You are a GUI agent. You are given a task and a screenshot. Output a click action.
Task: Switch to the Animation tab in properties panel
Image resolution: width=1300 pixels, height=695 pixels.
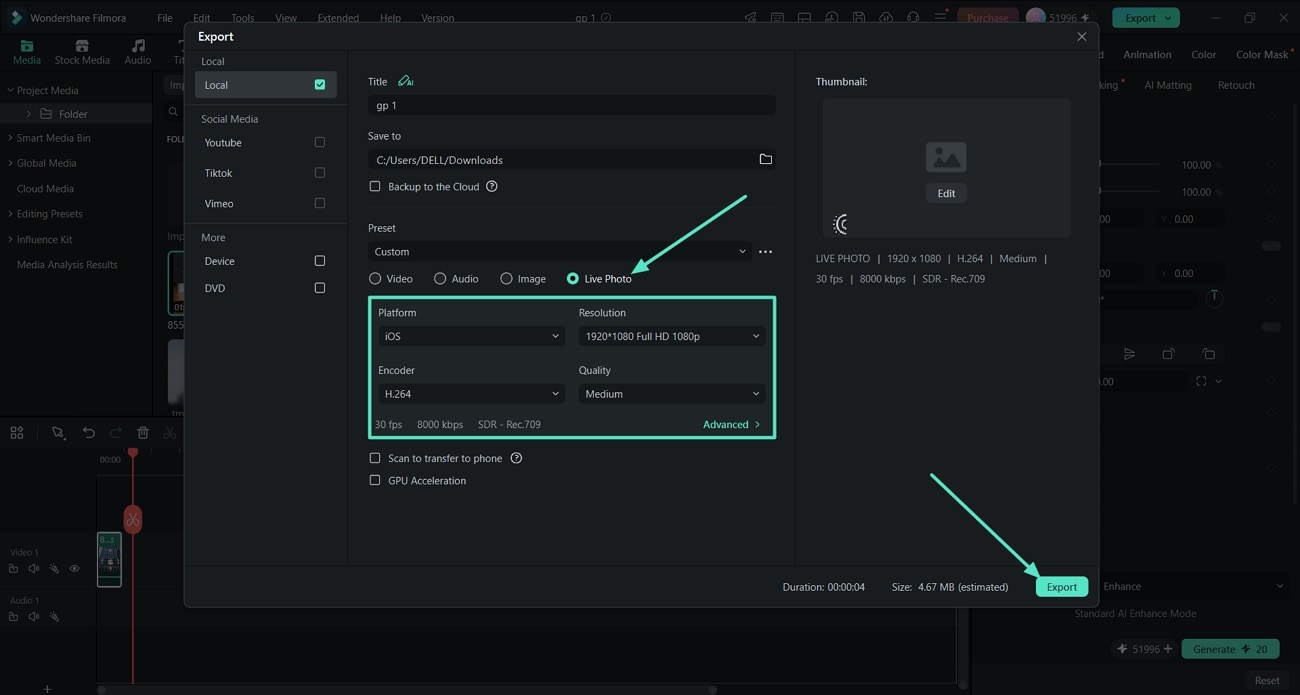(x=1147, y=55)
